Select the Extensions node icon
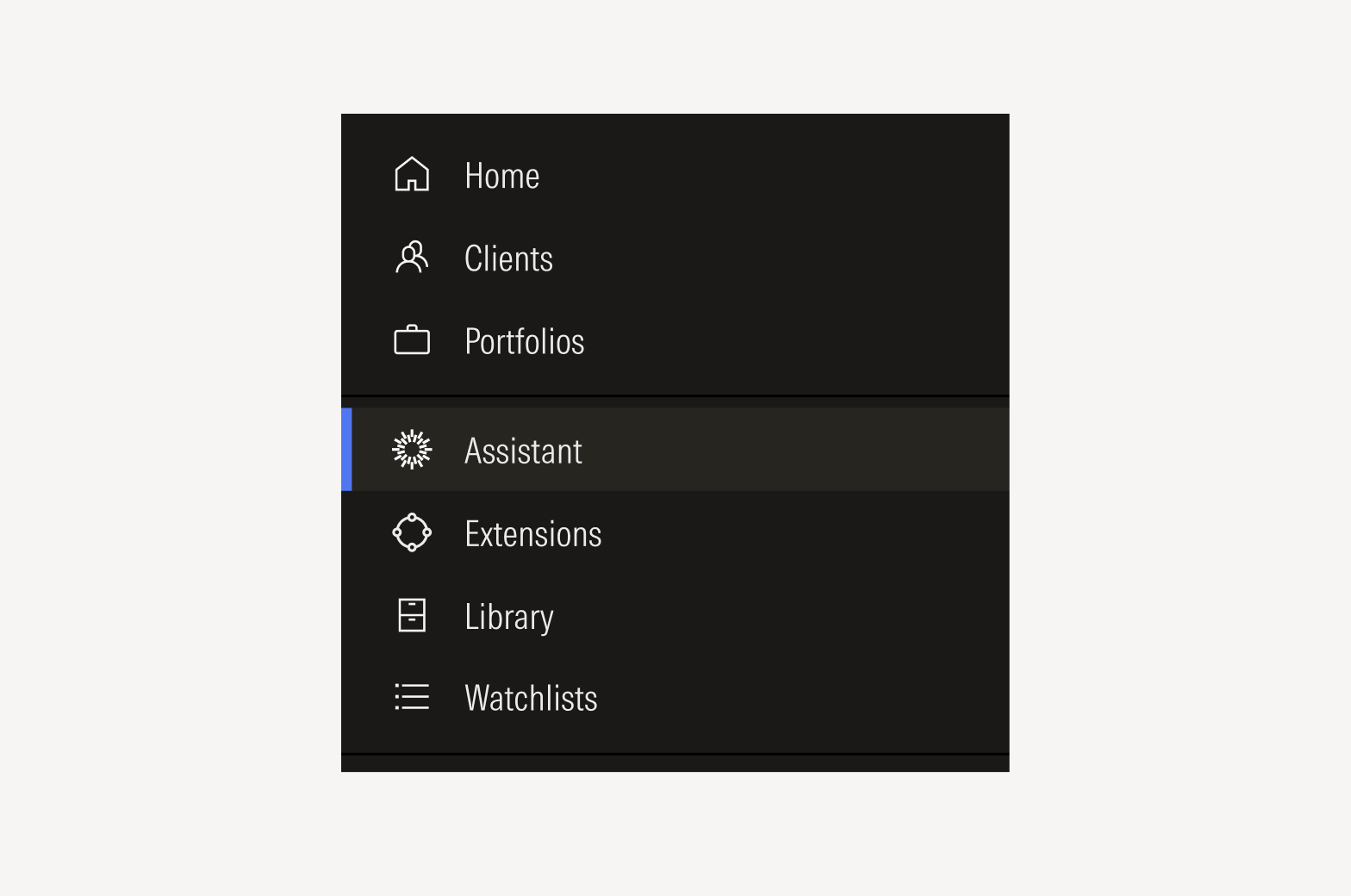The height and width of the screenshot is (896, 1351). point(412,532)
